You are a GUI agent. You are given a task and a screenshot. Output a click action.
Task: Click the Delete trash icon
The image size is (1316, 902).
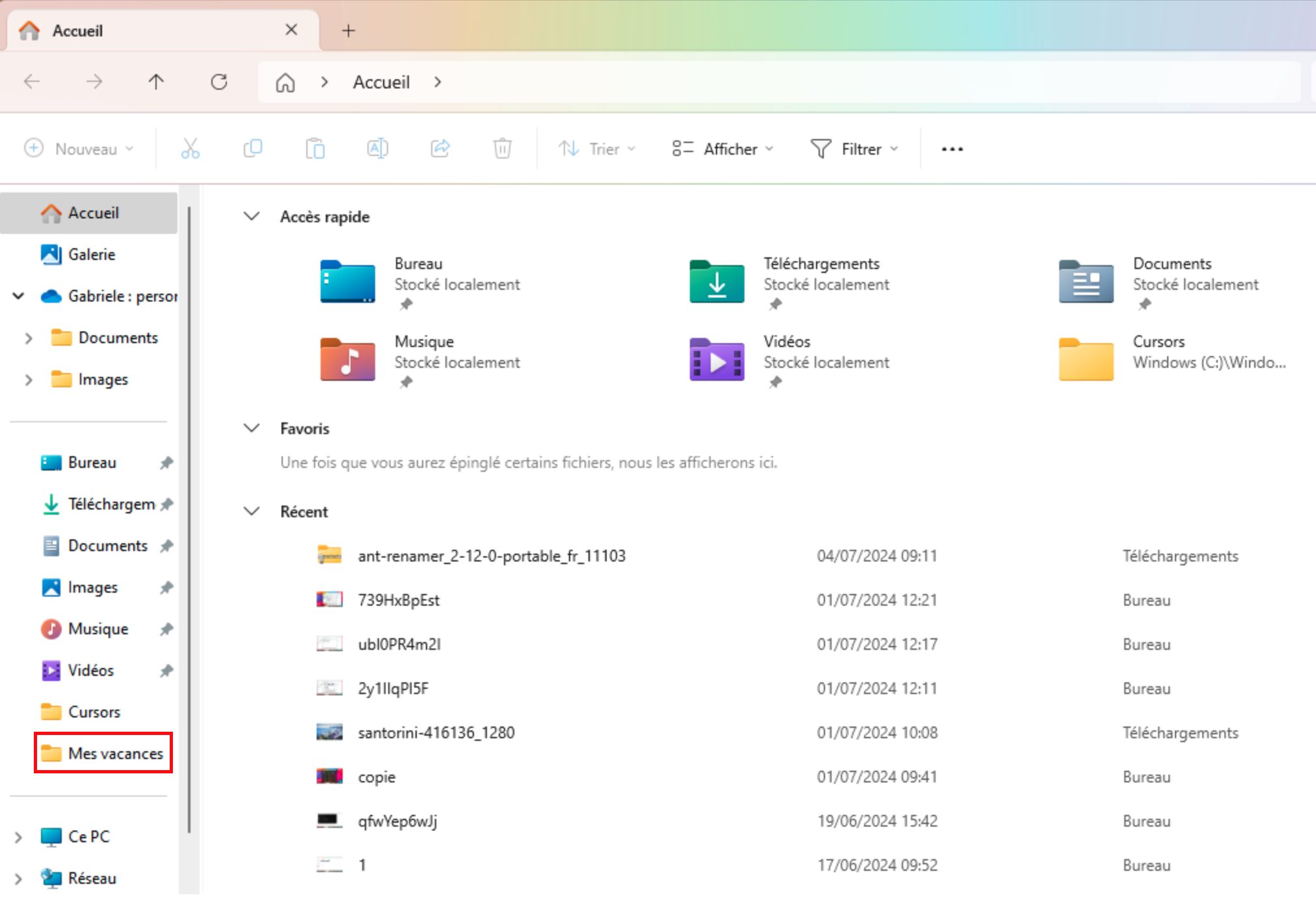[503, 149]
